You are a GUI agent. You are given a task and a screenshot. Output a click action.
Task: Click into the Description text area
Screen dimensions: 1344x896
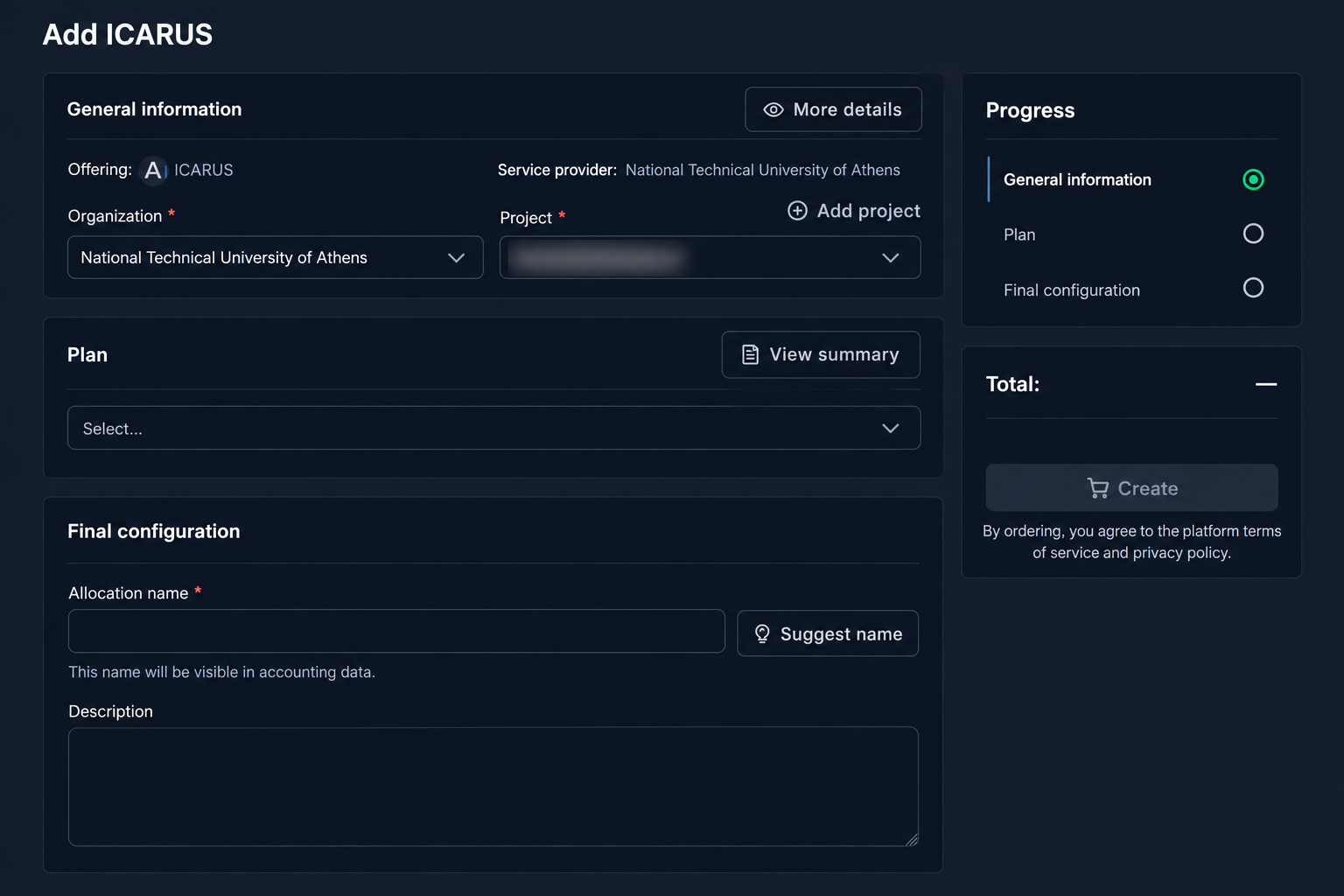[493, 787]
